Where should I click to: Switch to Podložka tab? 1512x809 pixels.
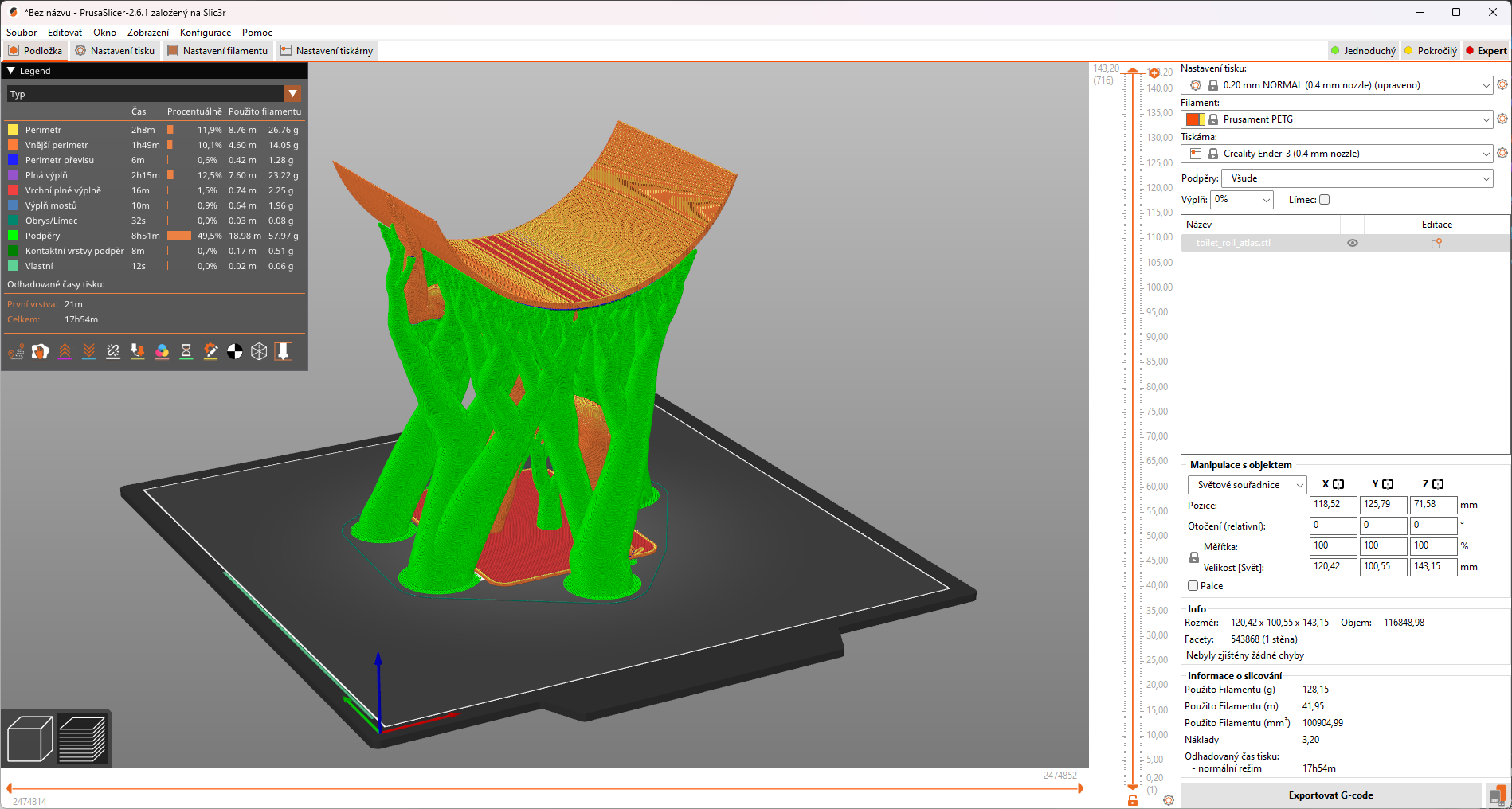click(x=35, y=50)
